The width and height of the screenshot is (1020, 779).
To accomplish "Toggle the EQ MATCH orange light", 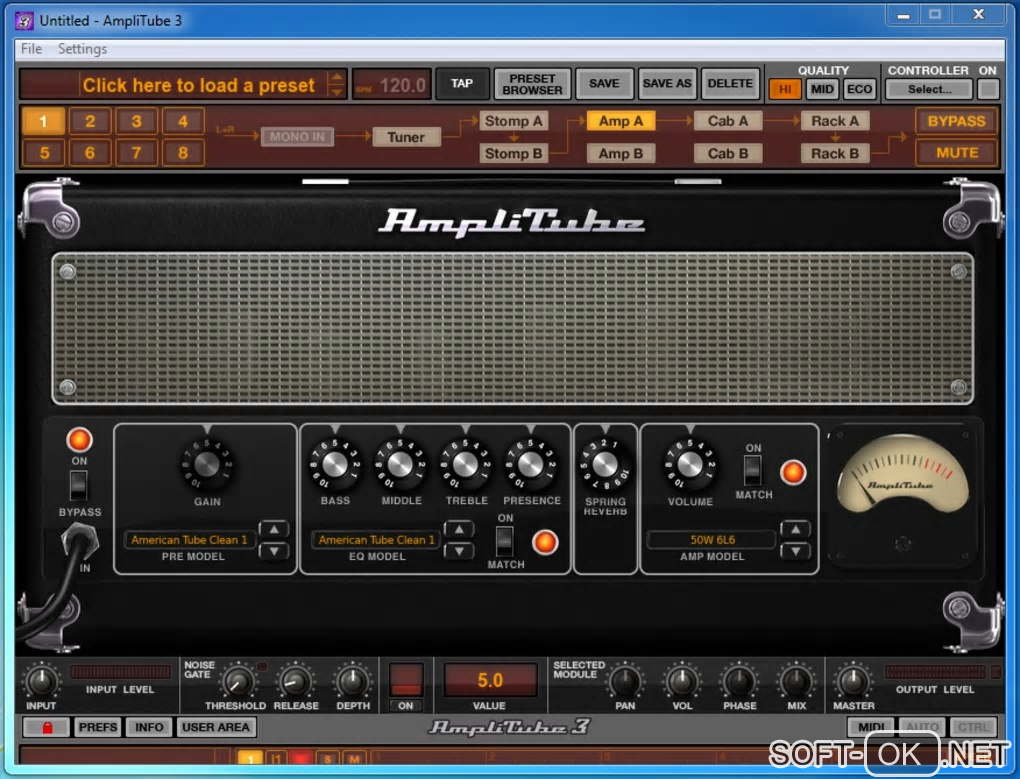I will 545,542.
